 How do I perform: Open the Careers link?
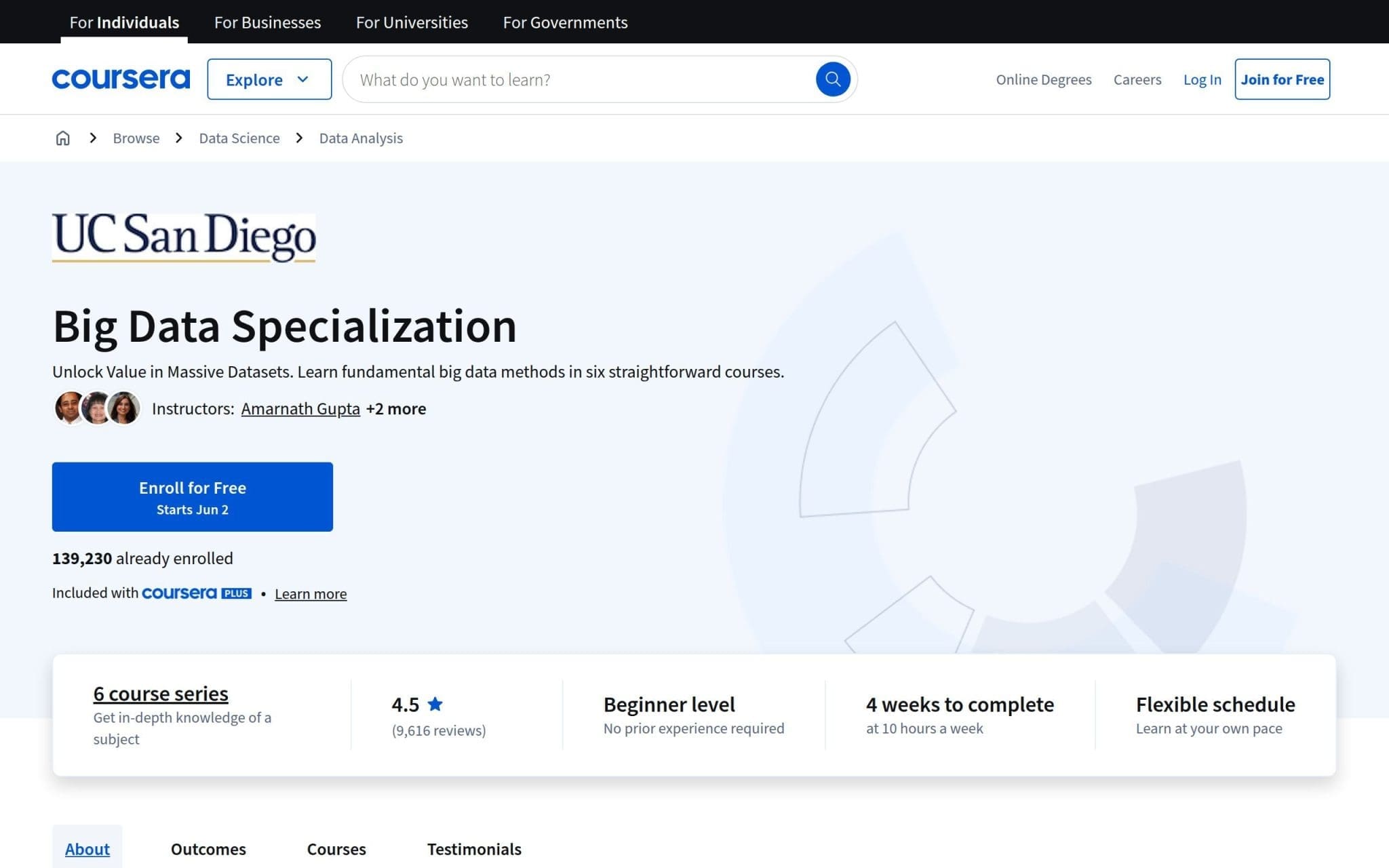click(x=1137, y=79)
